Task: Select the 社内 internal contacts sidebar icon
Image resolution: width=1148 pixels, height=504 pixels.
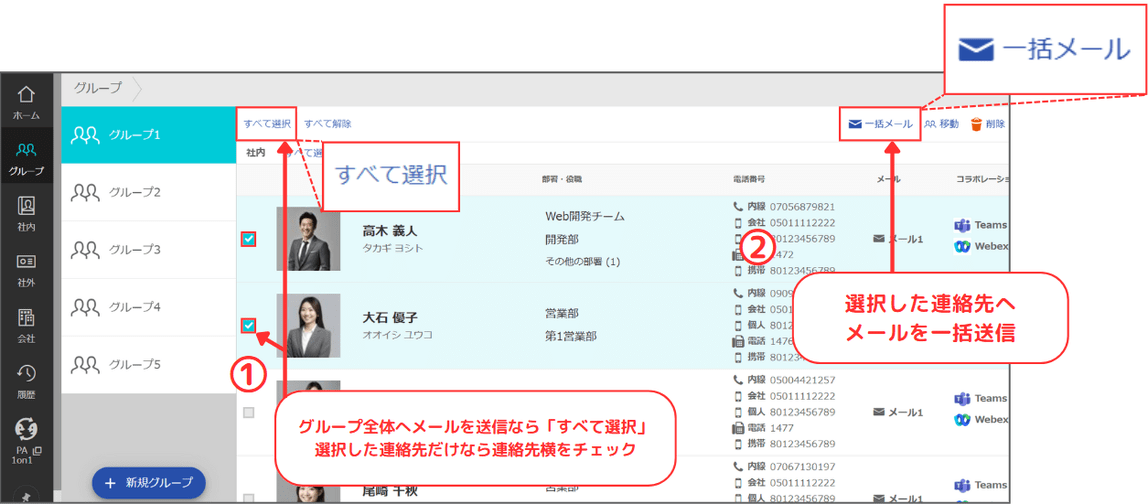Action: [26, 207]
